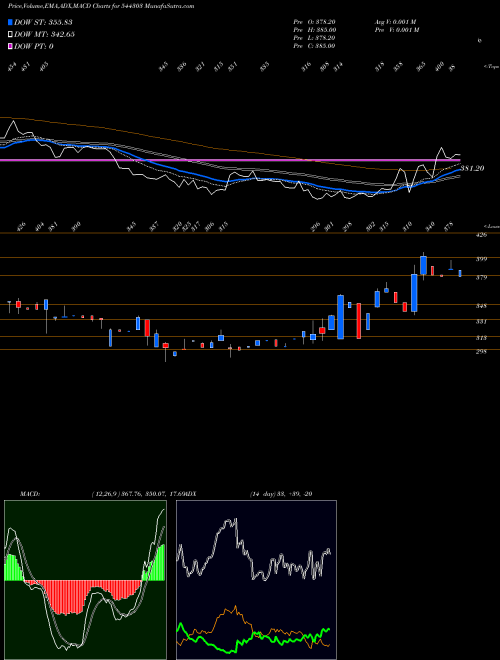Click the 381.20 EMA price label
This screenshot has height=660, width=500.
click(473, 168)
